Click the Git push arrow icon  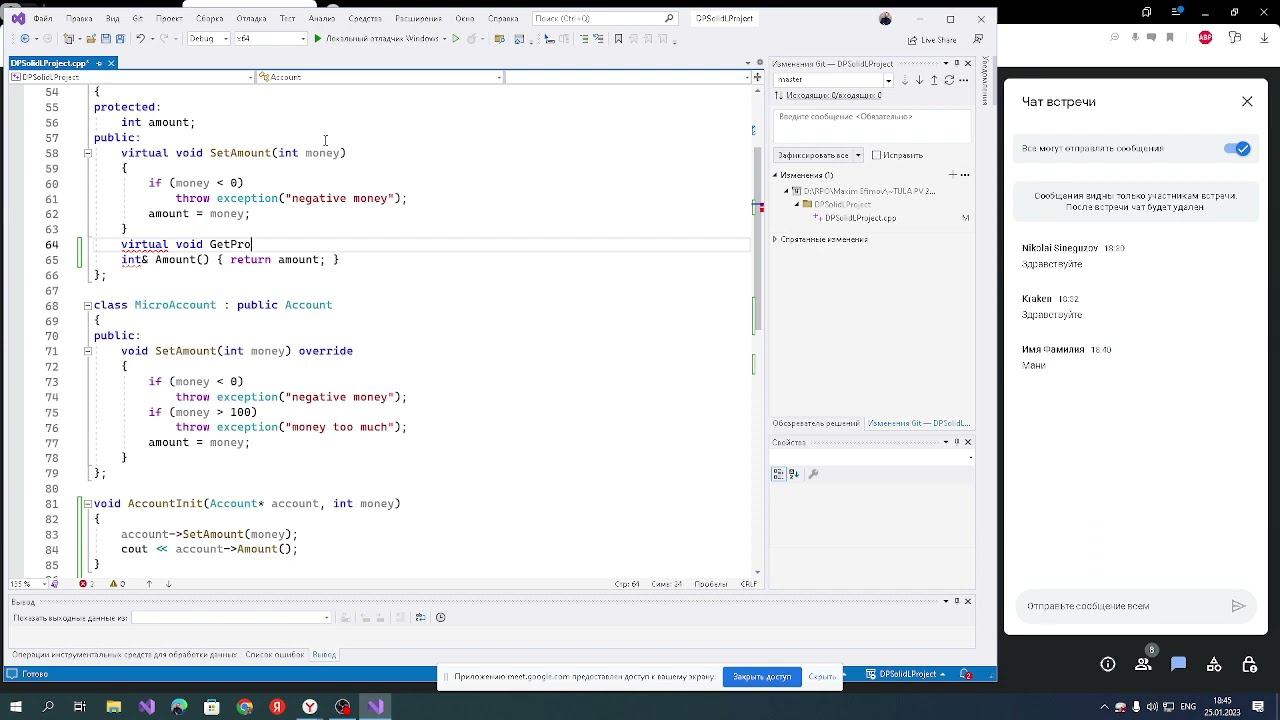[x=934, y=80]
